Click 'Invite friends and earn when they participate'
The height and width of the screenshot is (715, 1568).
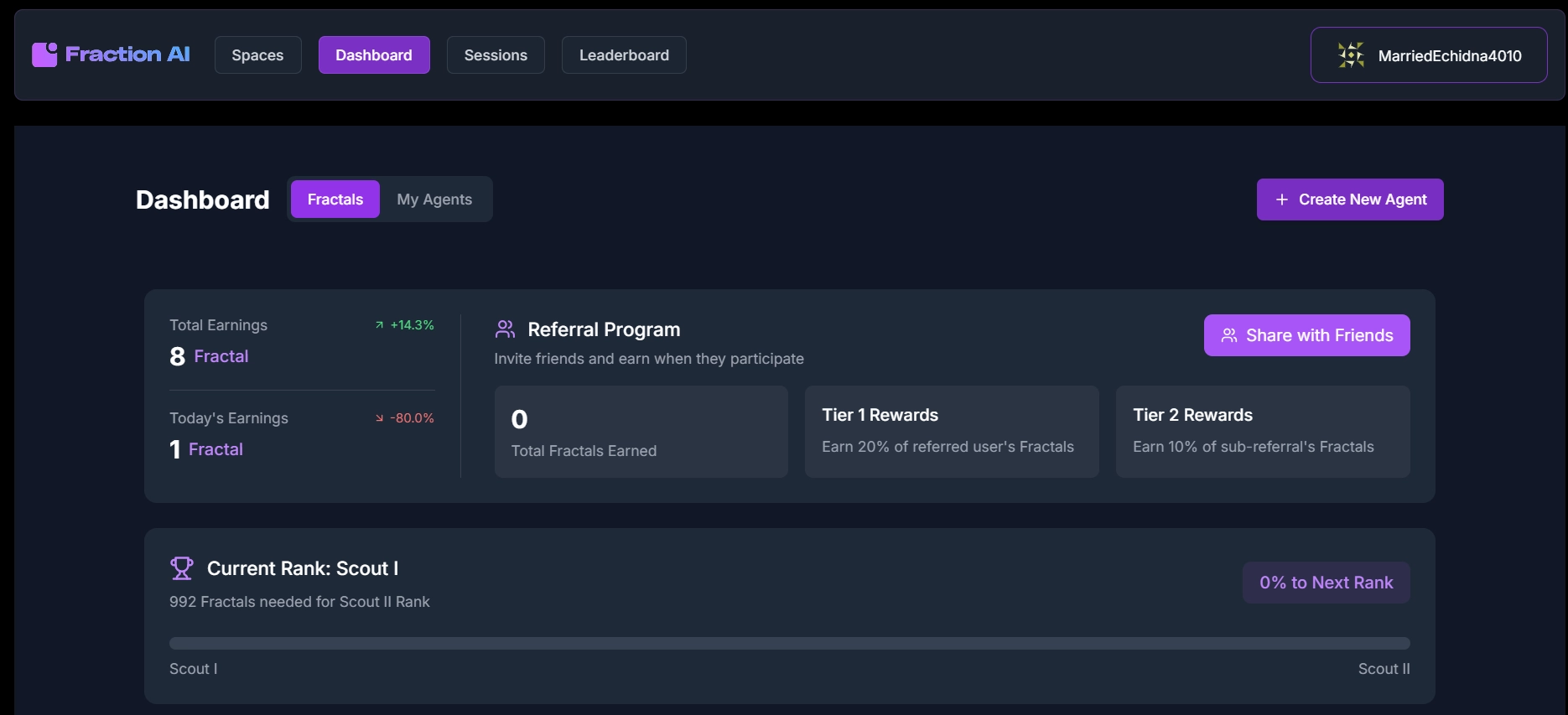[649, 359]
